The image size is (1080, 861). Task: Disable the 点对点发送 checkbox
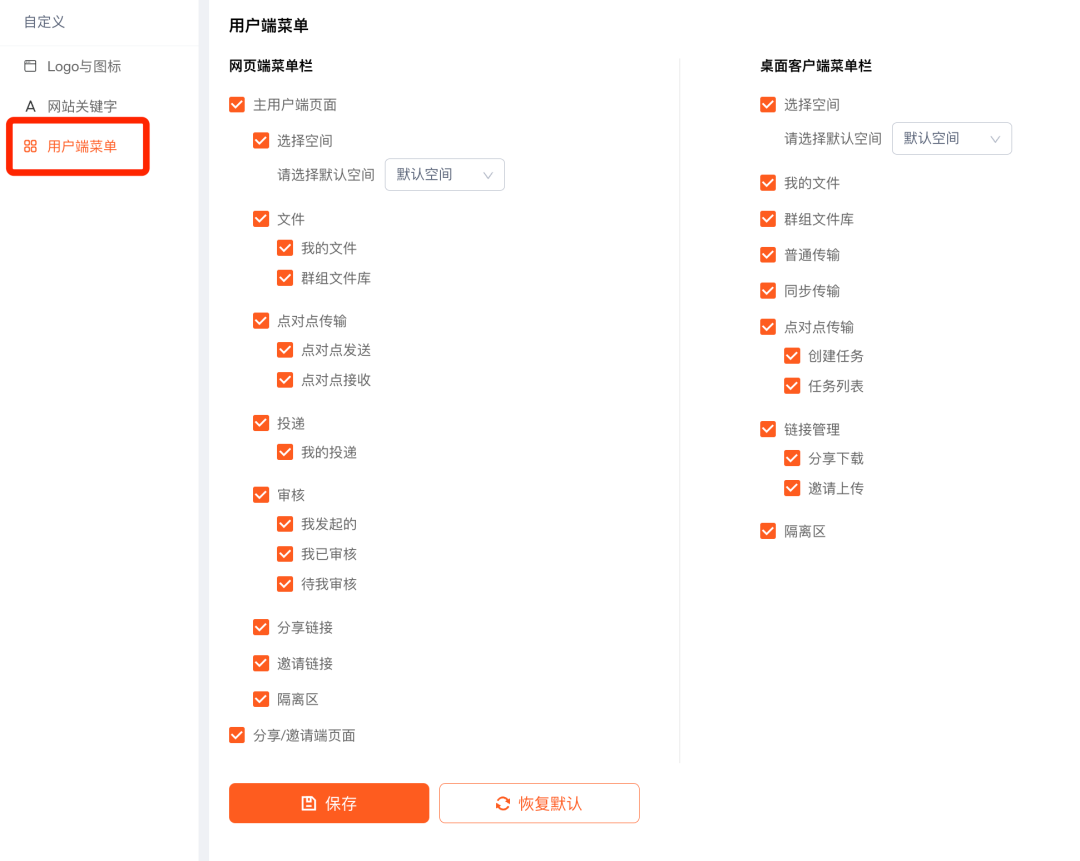[x=285, y=350]
